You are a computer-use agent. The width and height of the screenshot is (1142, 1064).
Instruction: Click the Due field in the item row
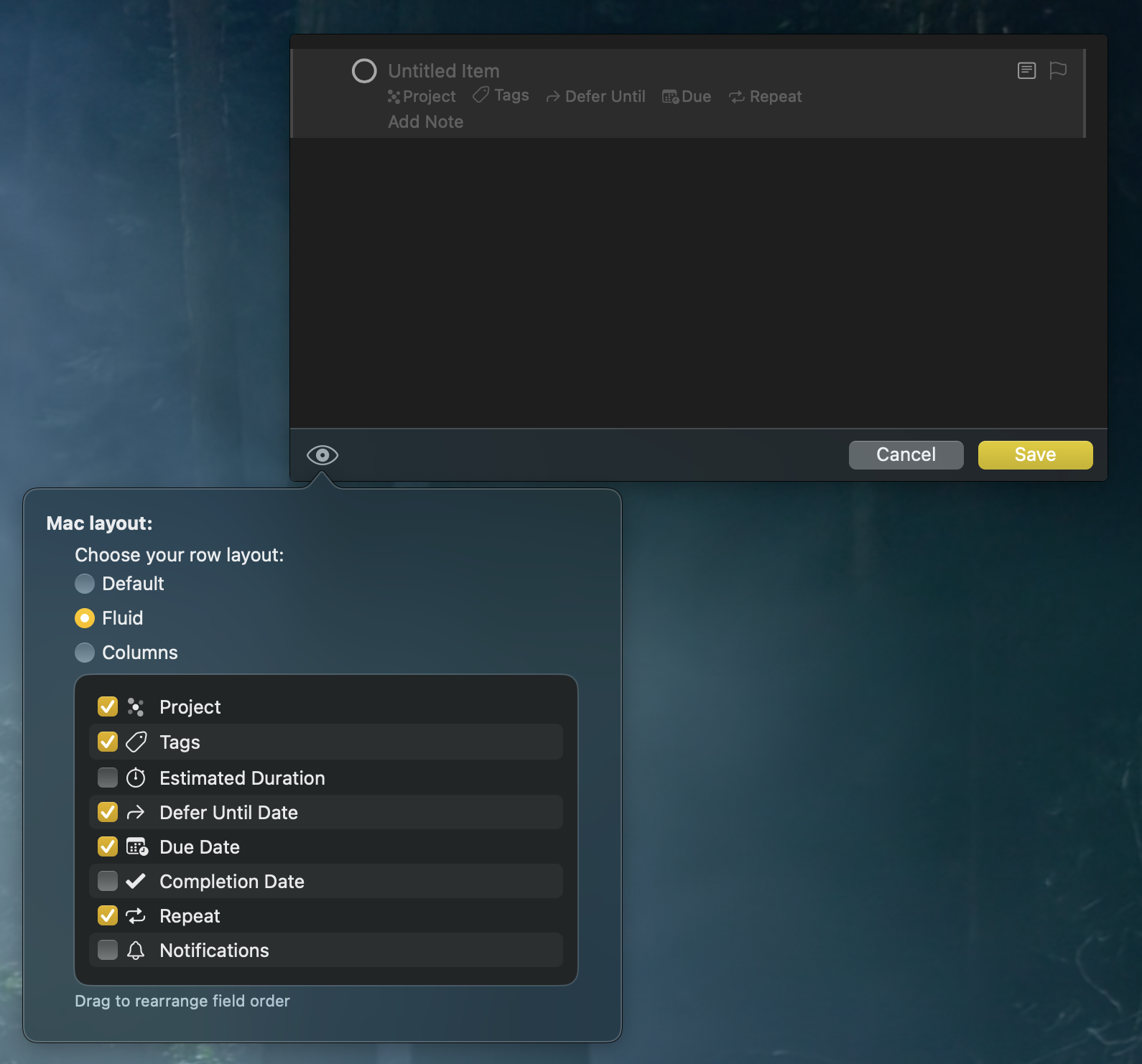687,96
